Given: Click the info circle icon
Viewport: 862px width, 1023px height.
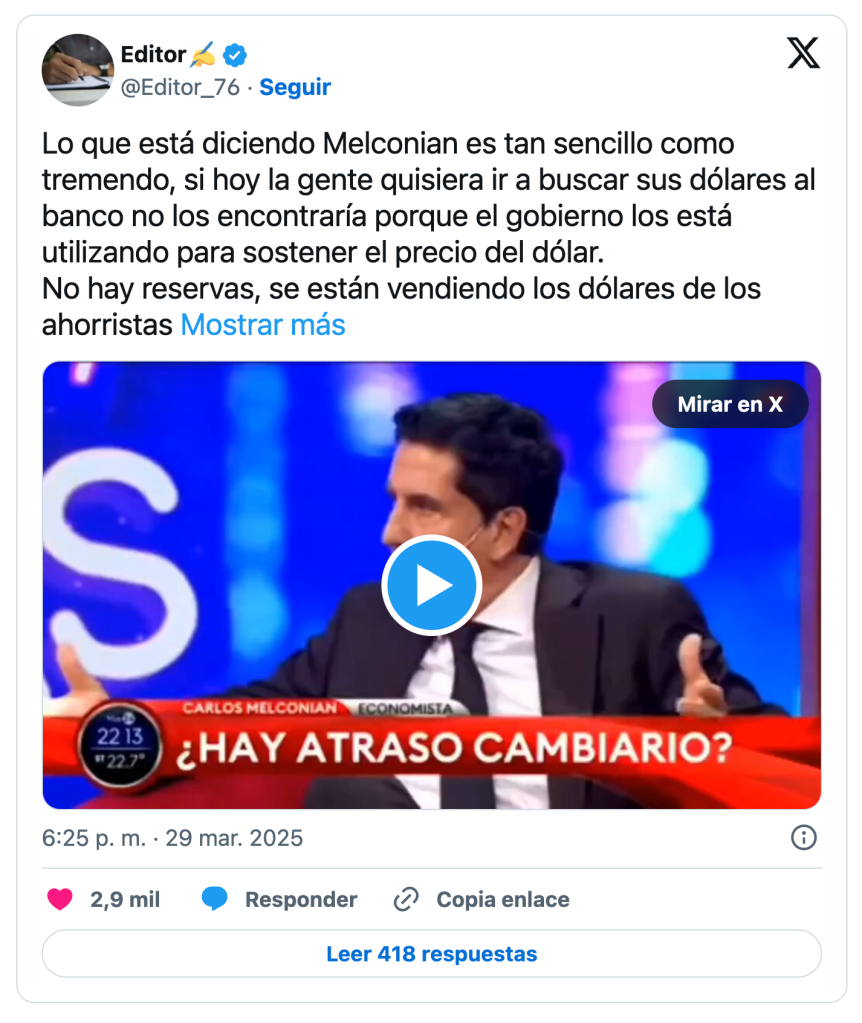Looking at the screenshot, I should pyautogui.click(x=803, y=838).
